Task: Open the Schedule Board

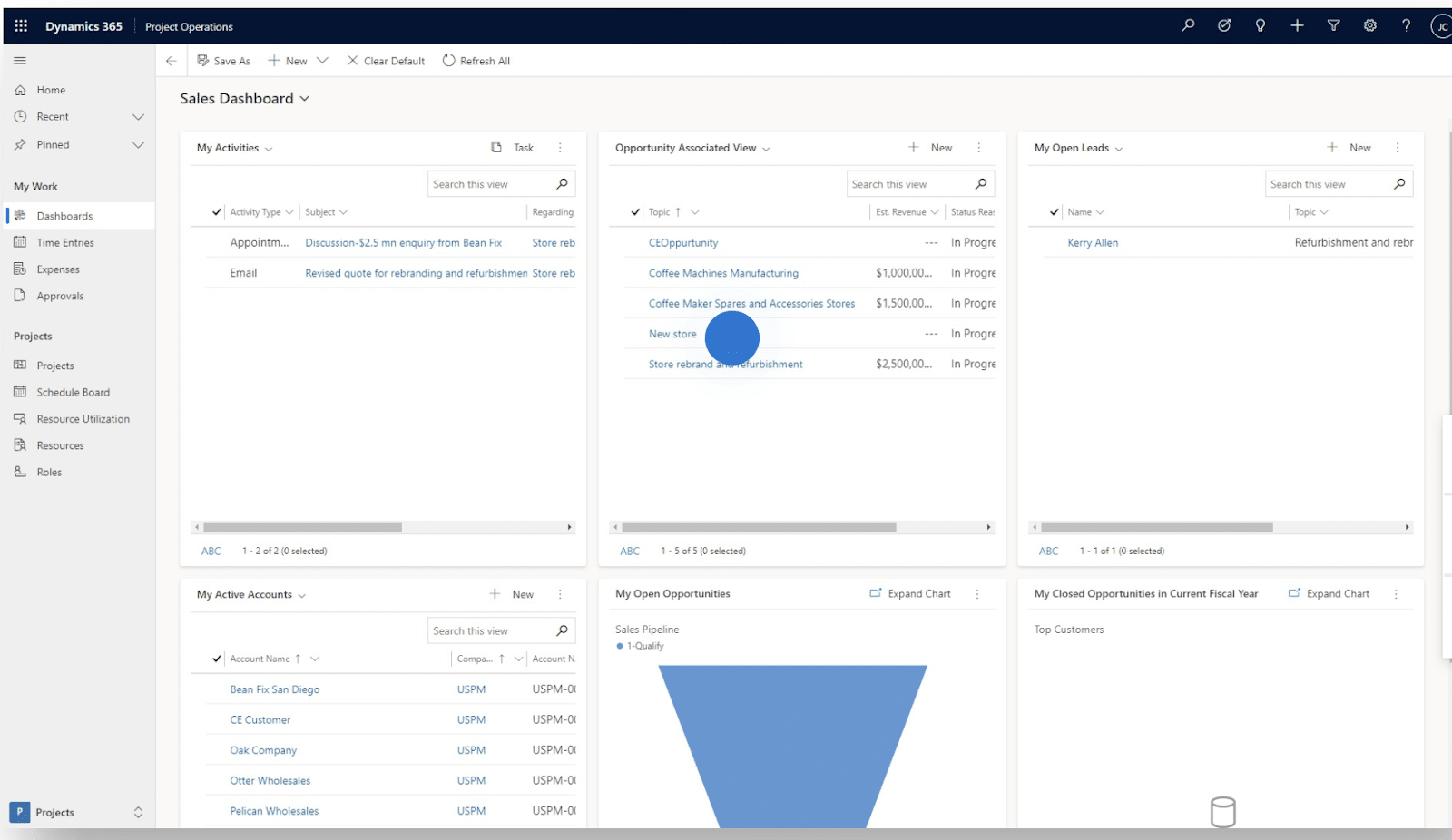Action: 72,391
